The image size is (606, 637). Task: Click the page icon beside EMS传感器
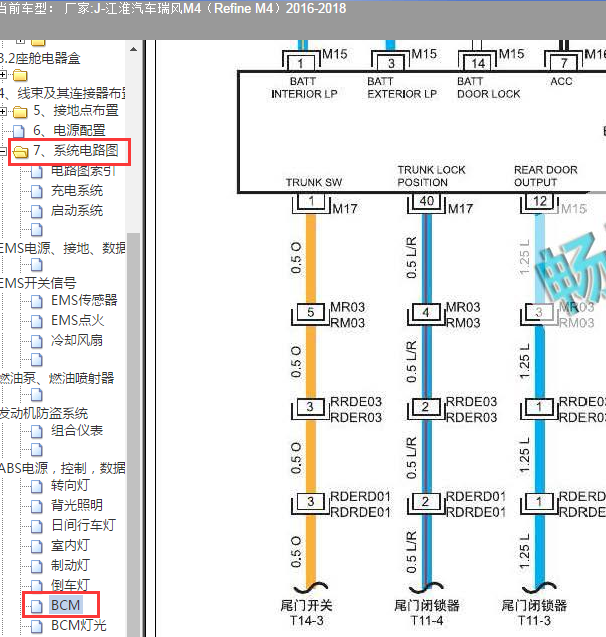coord(37,301)
